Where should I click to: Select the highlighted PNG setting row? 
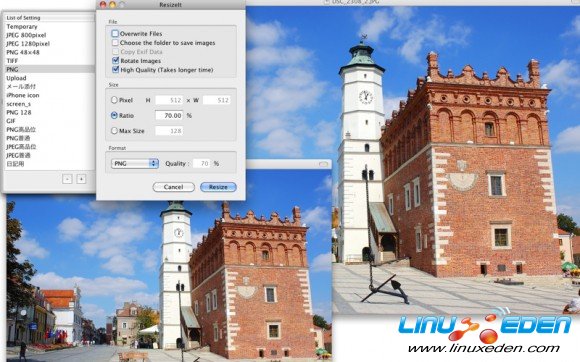click(x=50, y=69)
